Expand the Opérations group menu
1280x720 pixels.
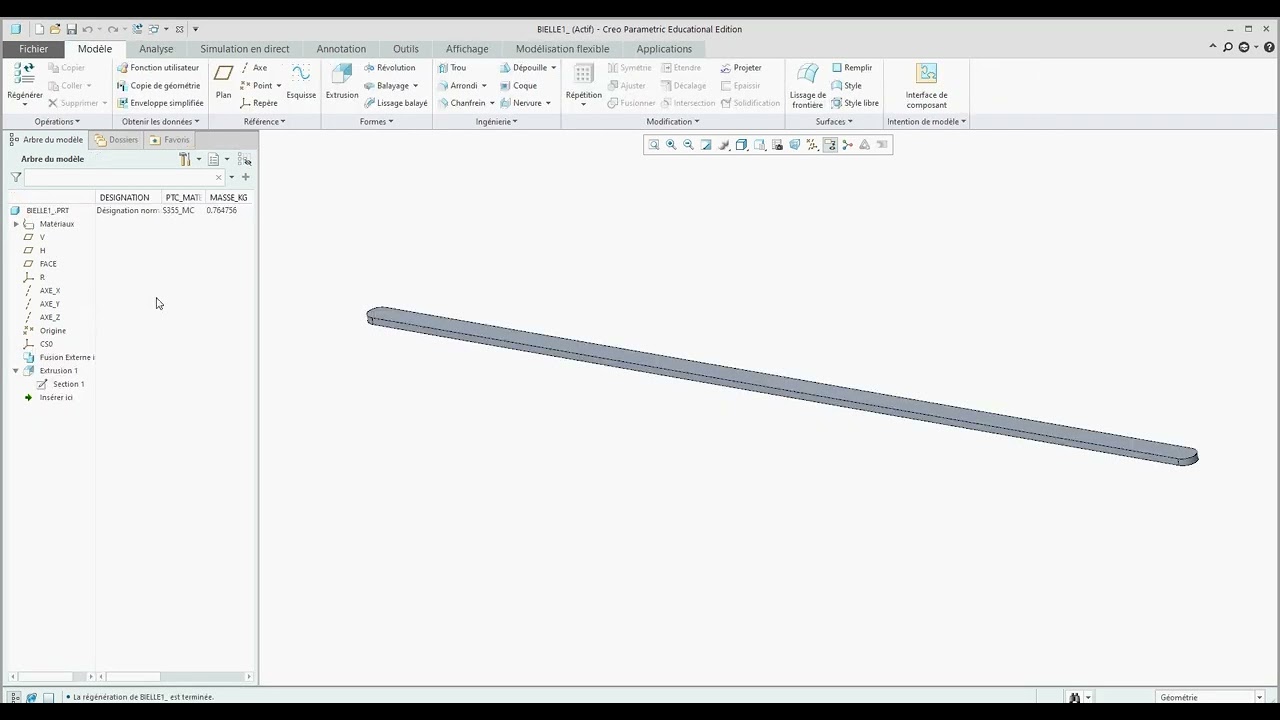tap(57, 122)
